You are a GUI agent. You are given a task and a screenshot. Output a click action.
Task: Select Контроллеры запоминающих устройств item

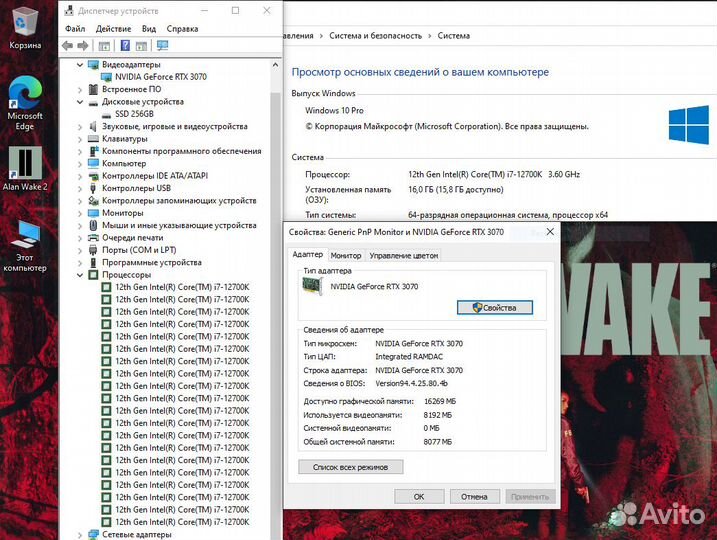179,200
